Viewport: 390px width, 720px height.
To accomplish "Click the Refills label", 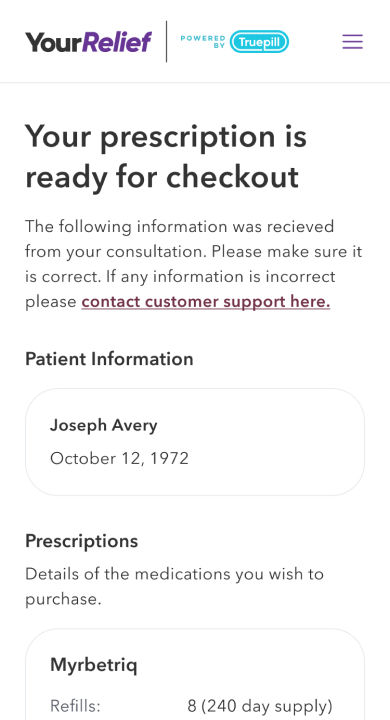I will click(x=75, y=705).
